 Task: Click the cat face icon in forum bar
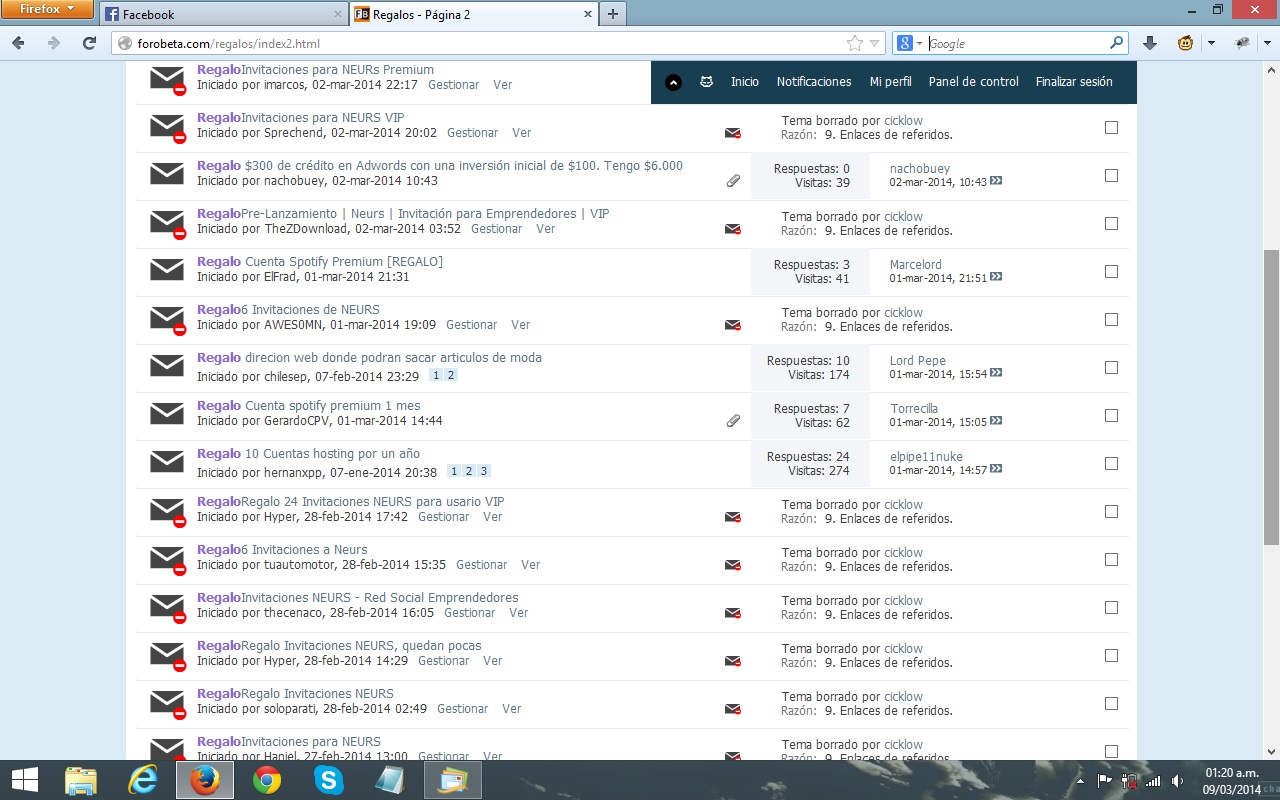pos(706,82)
